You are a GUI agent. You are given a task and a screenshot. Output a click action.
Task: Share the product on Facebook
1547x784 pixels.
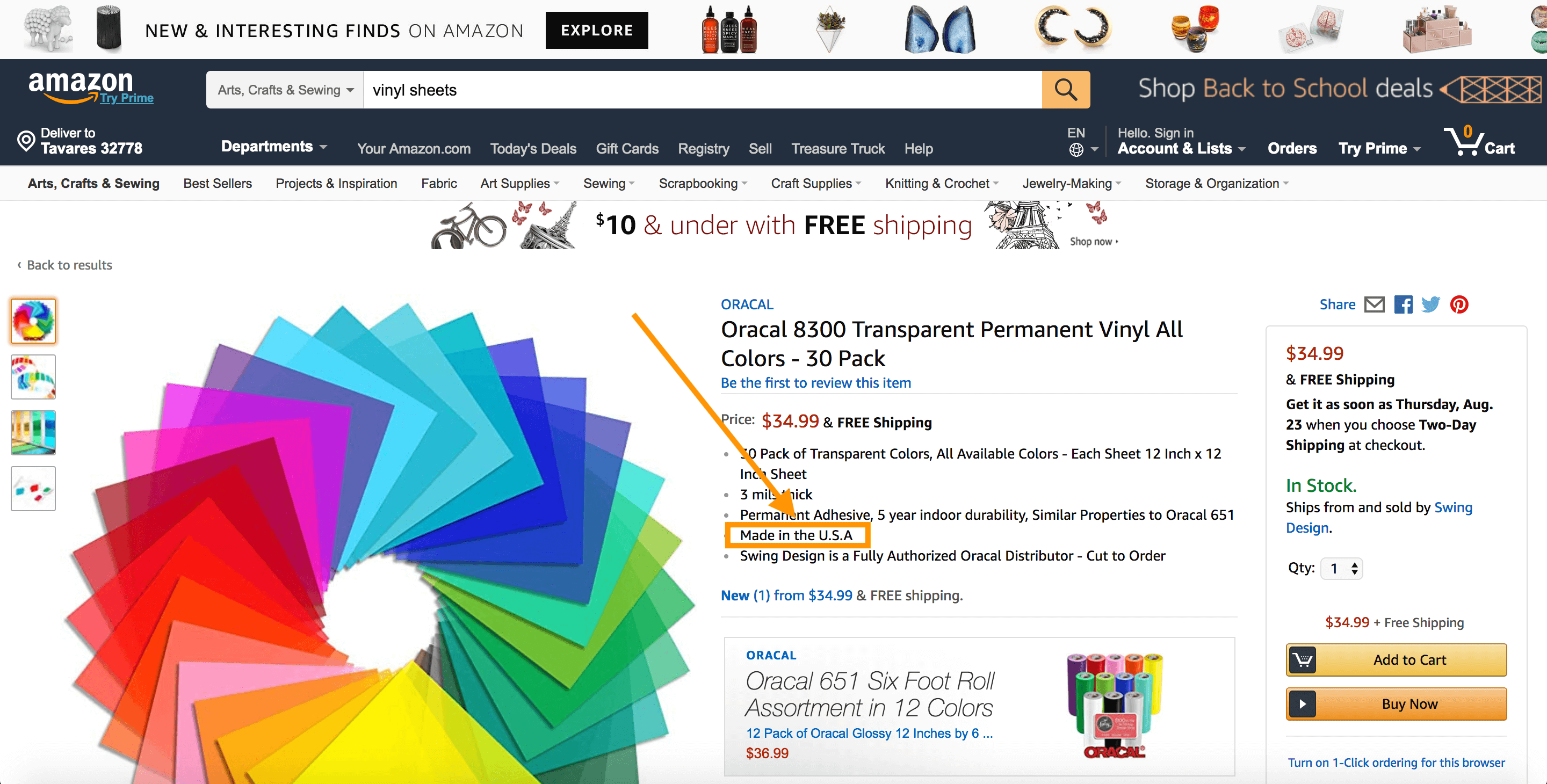[1403, 305]
